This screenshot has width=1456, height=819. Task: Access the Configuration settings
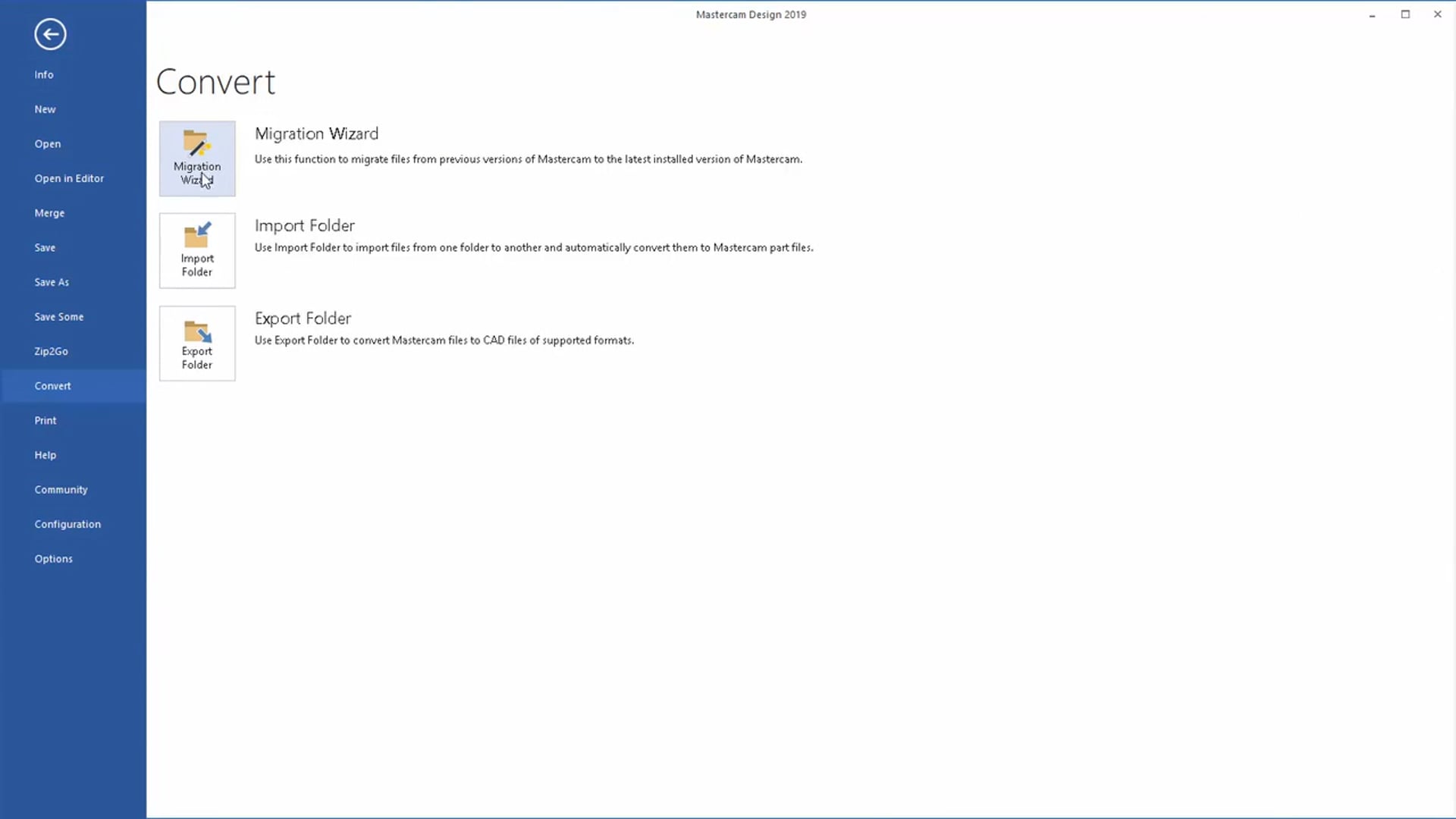pyautogui.click(x=67, y=524)
